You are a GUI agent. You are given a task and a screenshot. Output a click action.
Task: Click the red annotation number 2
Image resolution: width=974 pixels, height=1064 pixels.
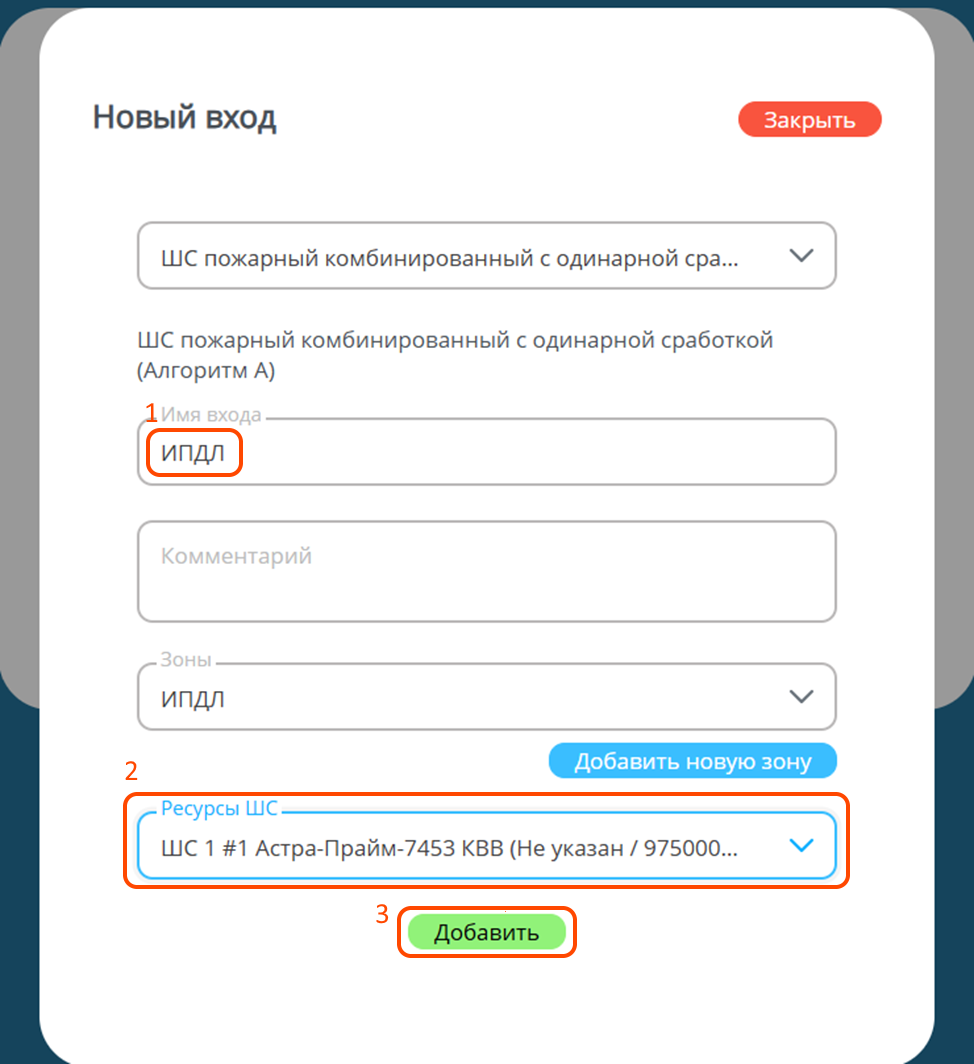130,770
